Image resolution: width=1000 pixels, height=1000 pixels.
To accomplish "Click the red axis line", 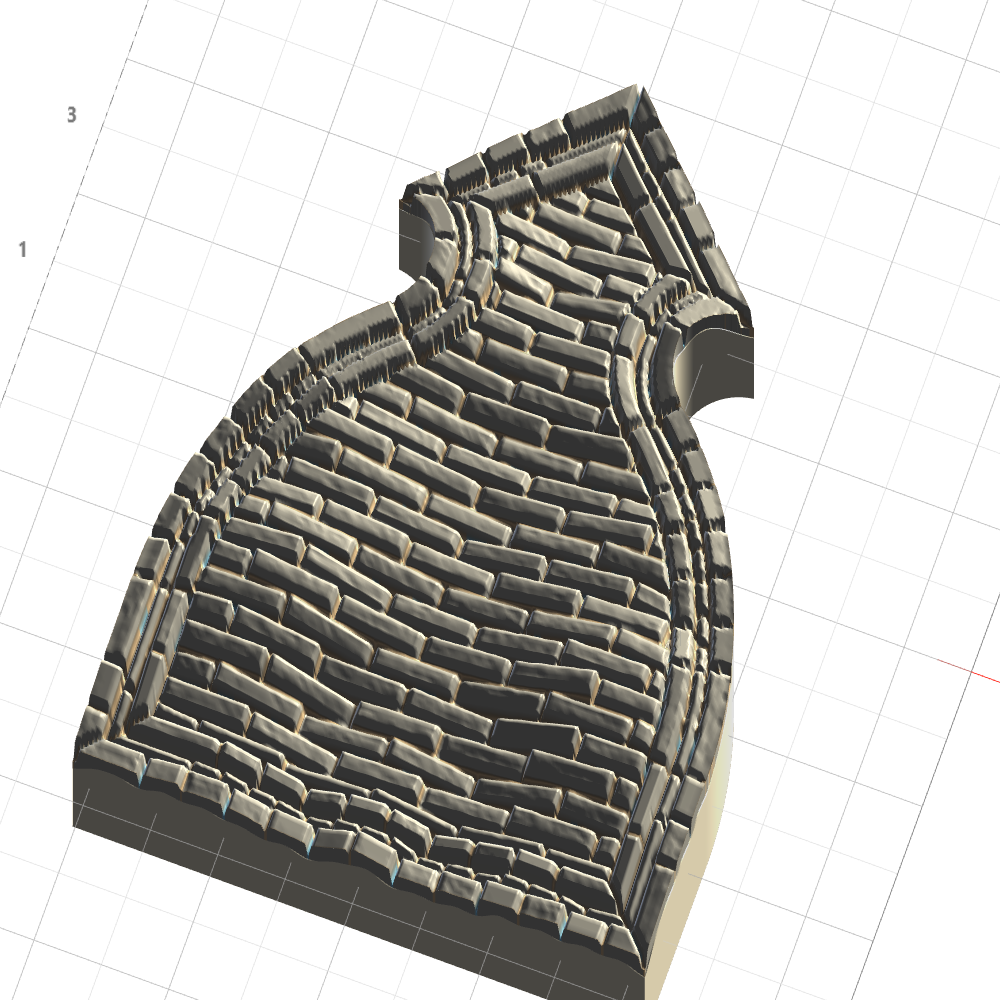I will [968, 670].
